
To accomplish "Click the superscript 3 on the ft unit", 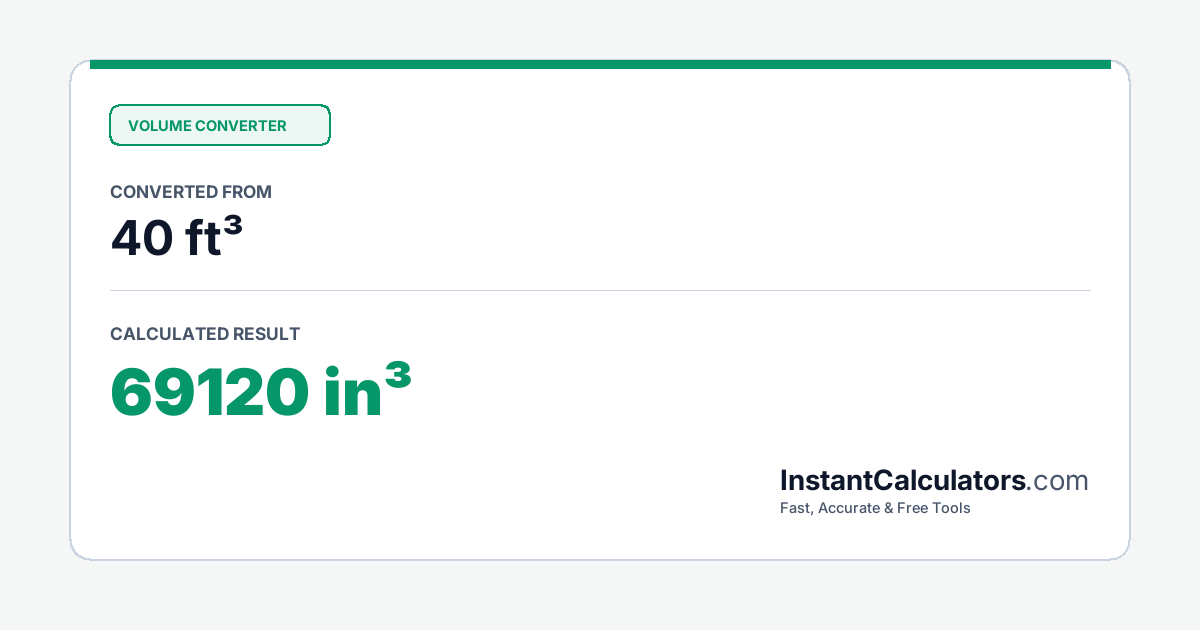I will 233,227.
